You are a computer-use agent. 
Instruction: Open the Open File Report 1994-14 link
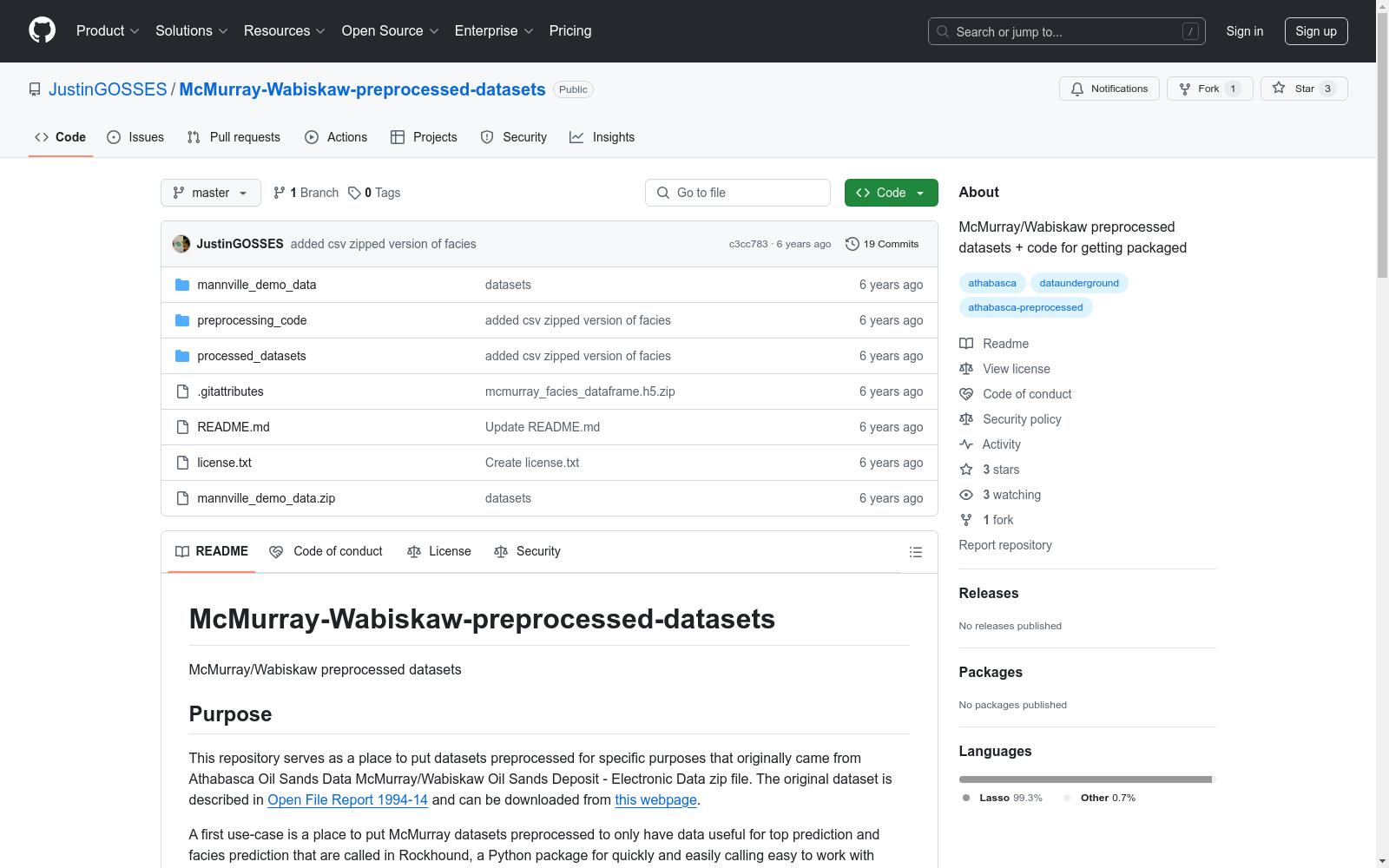tap(347, 800)
